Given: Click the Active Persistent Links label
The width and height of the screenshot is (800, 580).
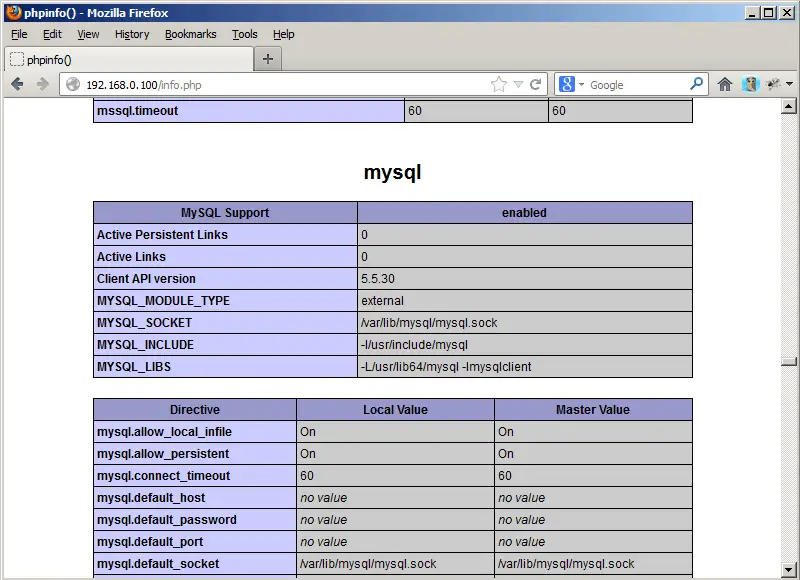Looking at the screenshot, I should point(162,235).
